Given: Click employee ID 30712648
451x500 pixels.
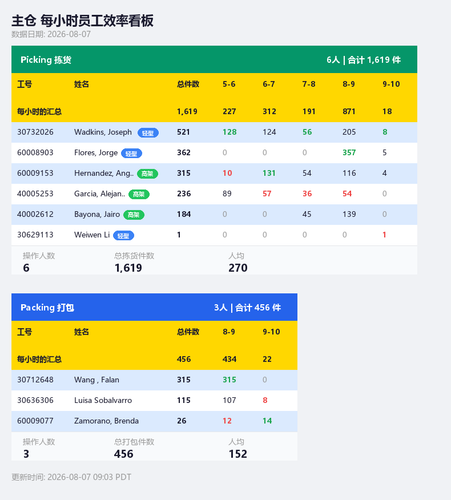Looking at the screenshot, I should [35, 380].
